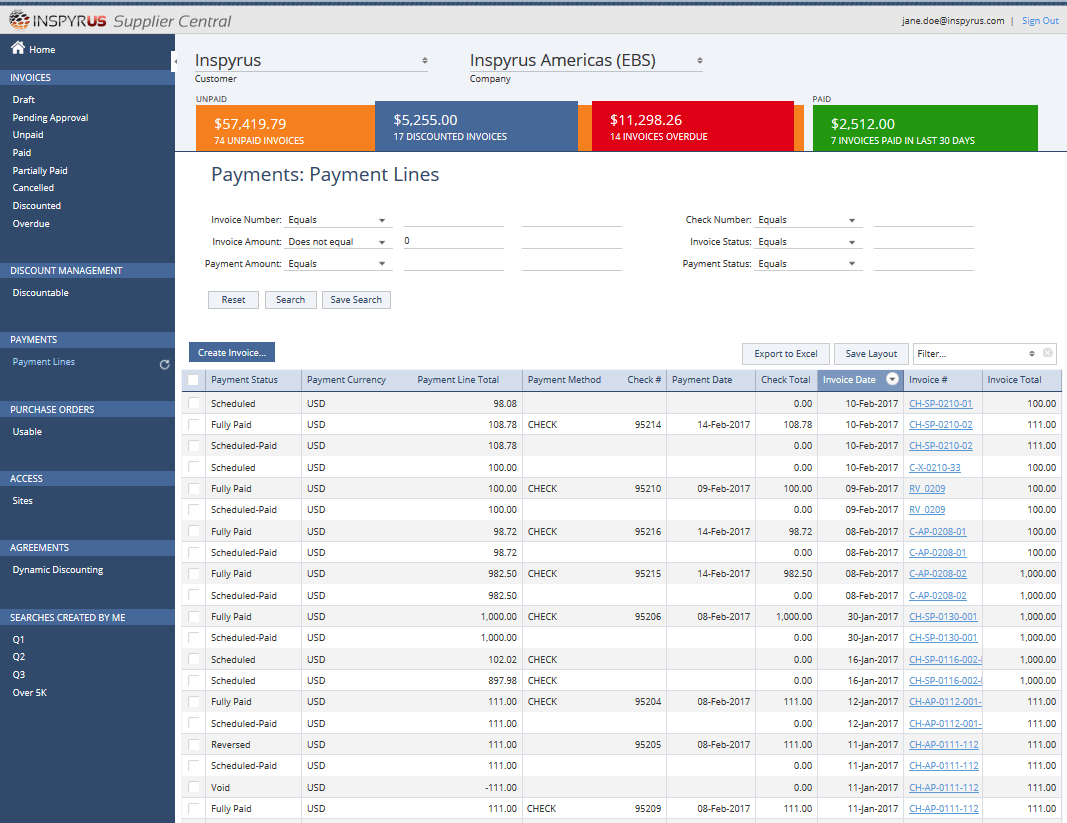Click the Save Search button

click(x=356, y=300)
